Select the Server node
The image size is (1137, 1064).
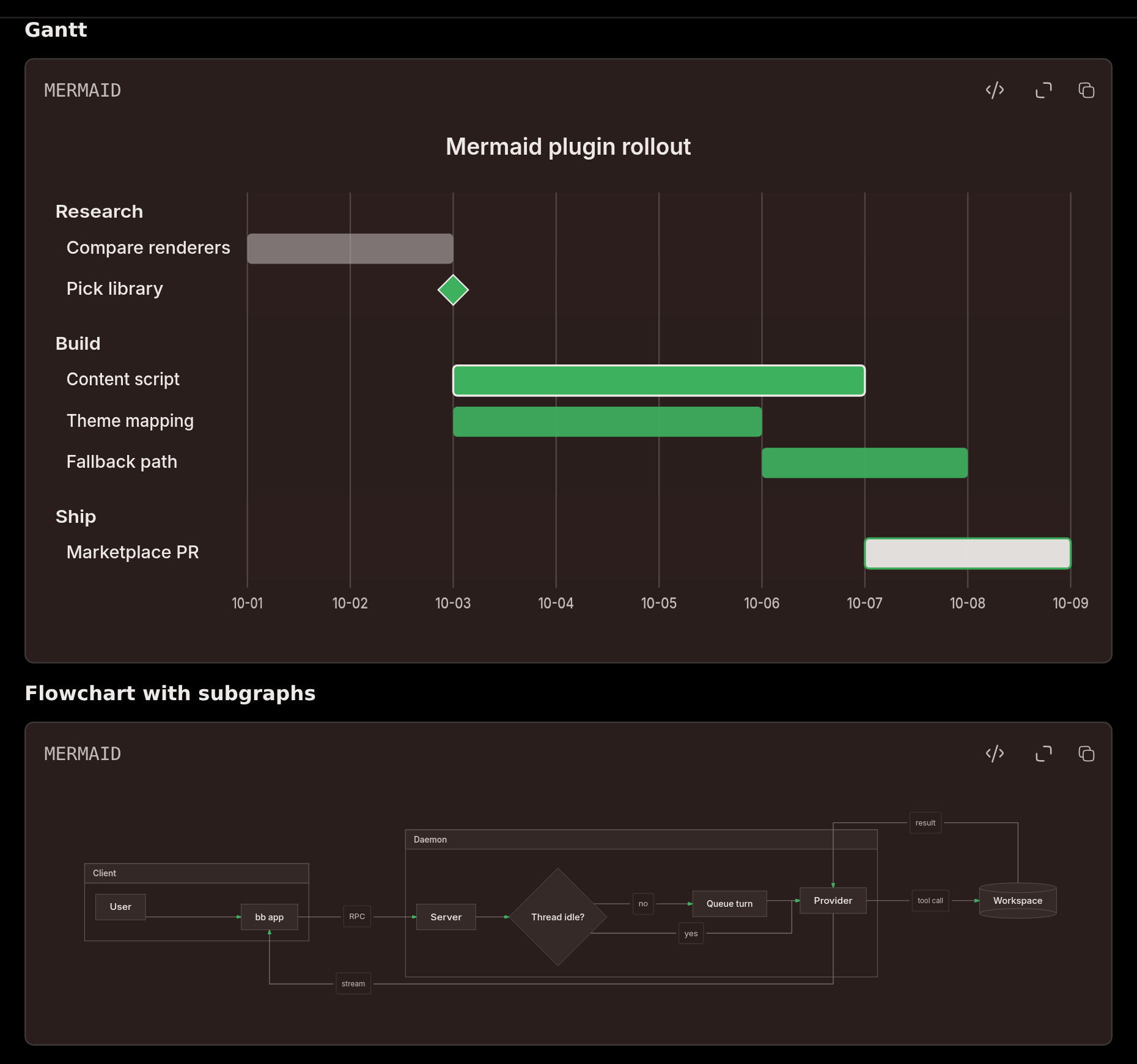coord(446,917)
